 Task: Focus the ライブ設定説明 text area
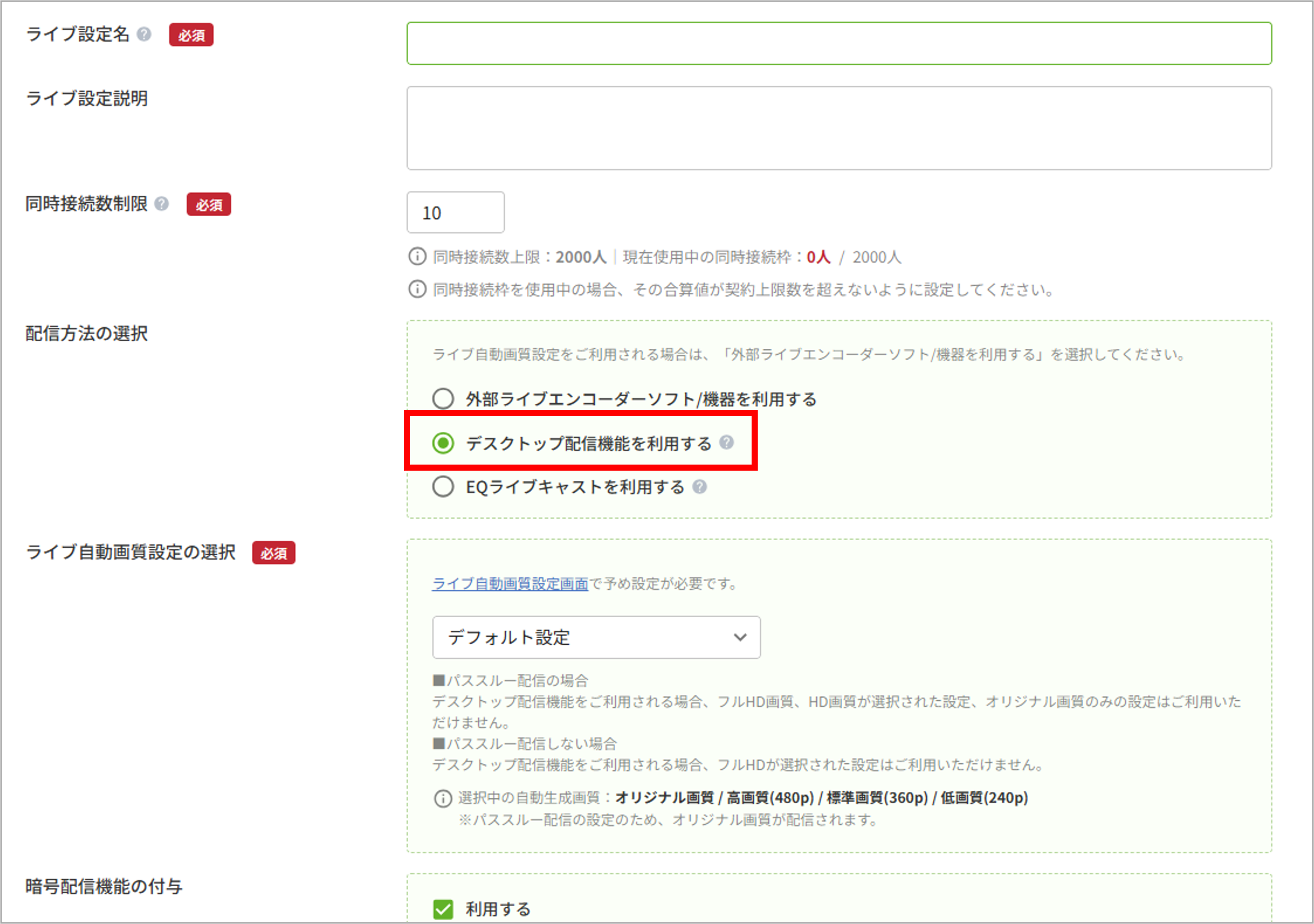tap(839, 128)
